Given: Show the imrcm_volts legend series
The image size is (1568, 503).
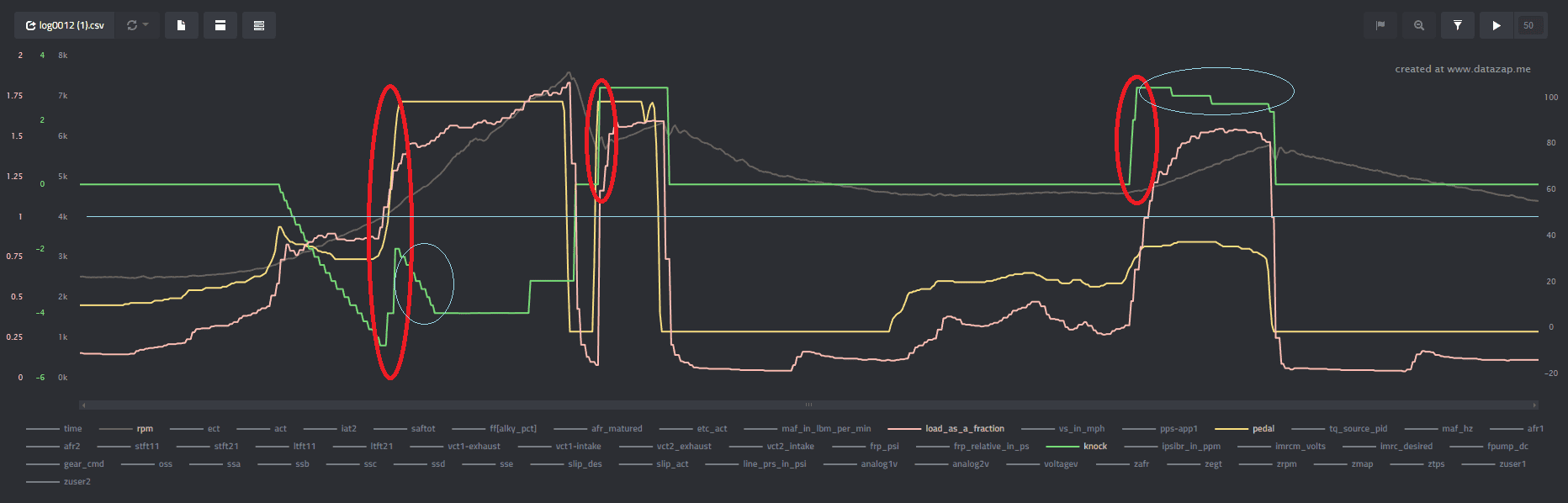Looking at the screenshot, I should tap(1282, 447).
